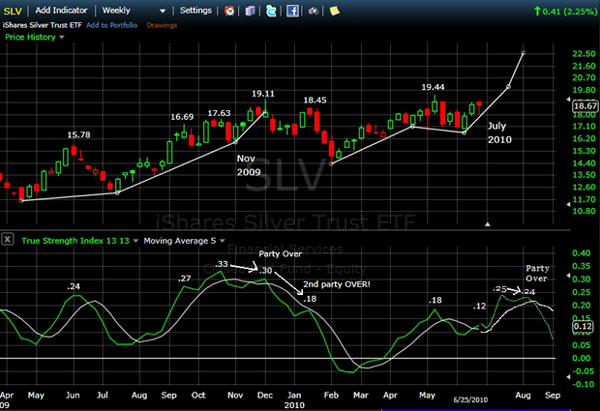This screenshot has height=411, width=600.
Task: Click the 0.12 indicator value label
Action: [x=583, y=326]
